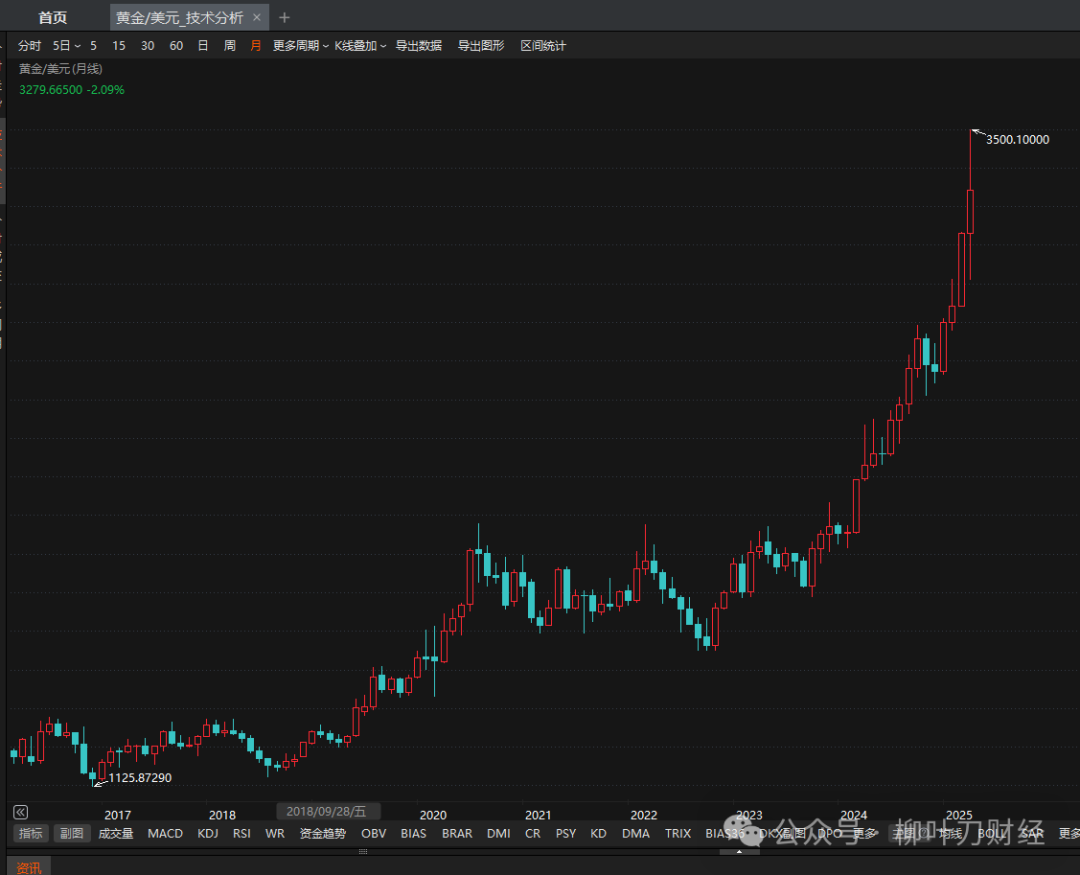Viewport: 1080px width, 875px height.
Task: Click the 2017 year axis label
Action: click(x=117, y=815)
